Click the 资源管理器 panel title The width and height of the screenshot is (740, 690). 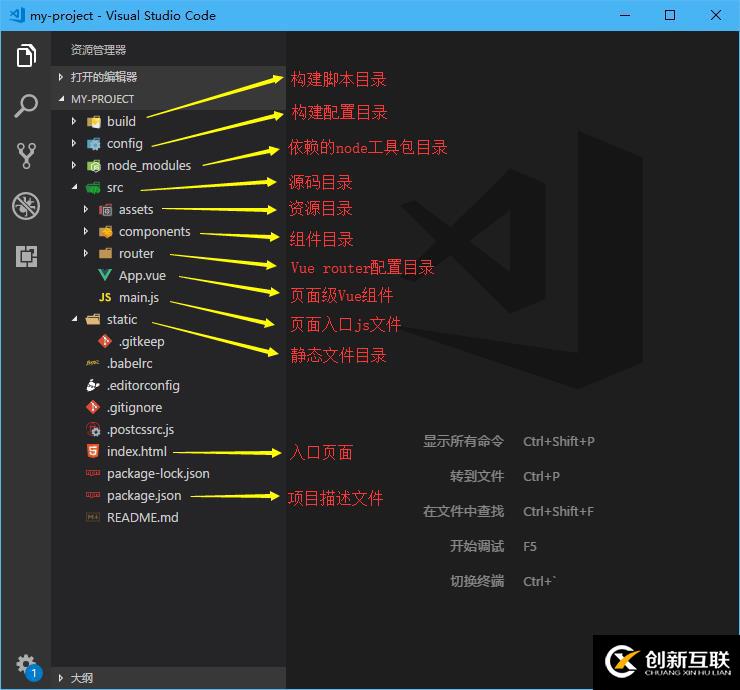coord(99,50)
